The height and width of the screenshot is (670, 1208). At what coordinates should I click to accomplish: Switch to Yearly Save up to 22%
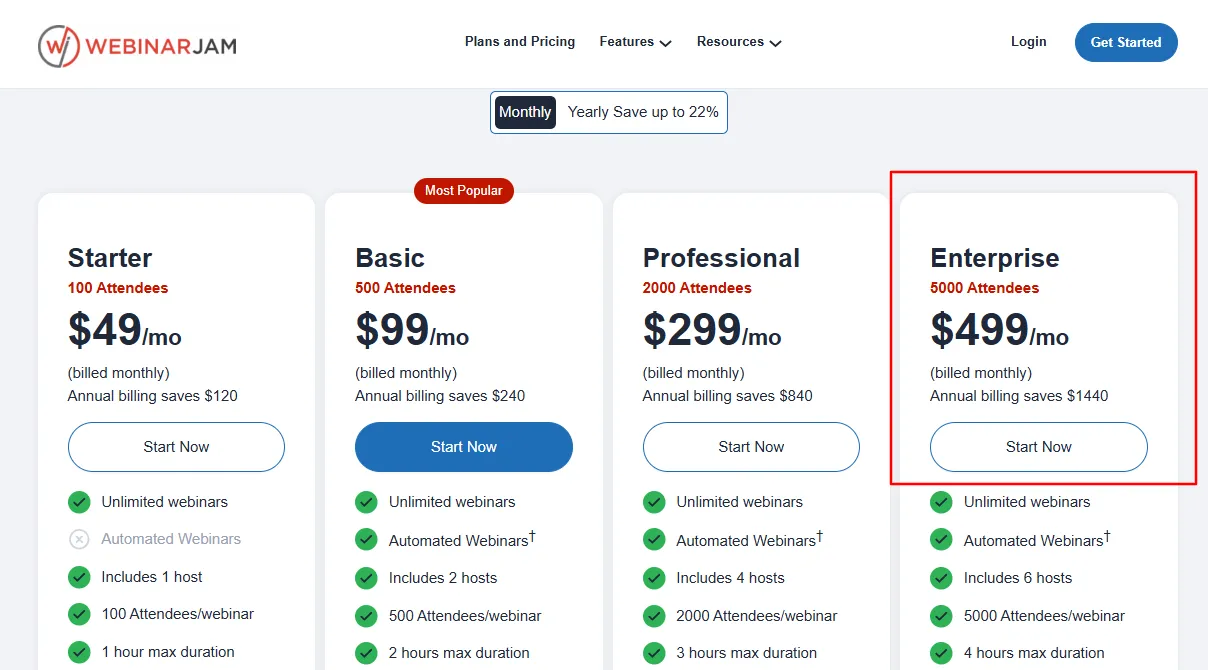pyautogui.click(x=643, y=112)
